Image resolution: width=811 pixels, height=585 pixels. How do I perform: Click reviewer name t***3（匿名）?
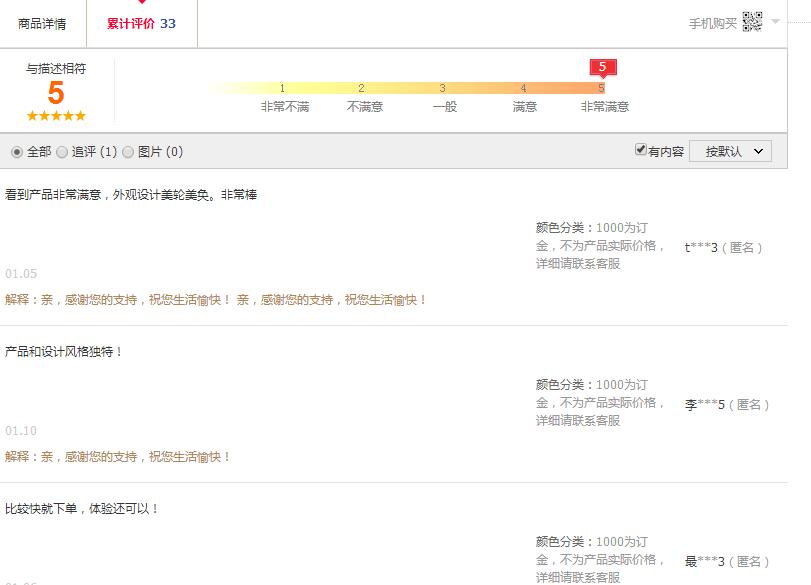pos(724,247)
